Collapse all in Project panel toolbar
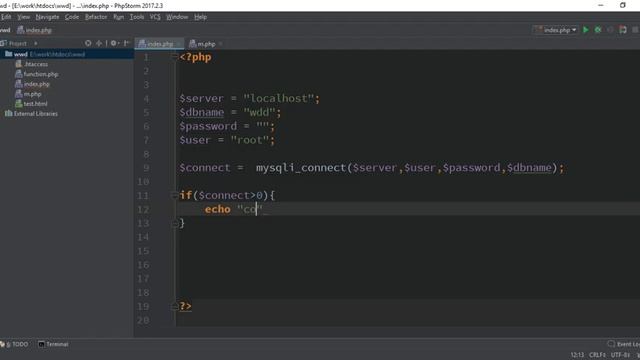Viewport: 640px width, 360px height. point(99,43)
